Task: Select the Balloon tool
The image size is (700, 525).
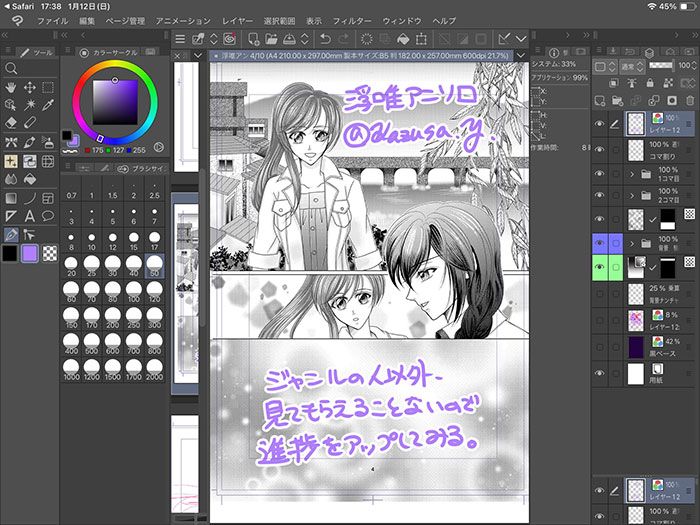Action: point(48,215)
